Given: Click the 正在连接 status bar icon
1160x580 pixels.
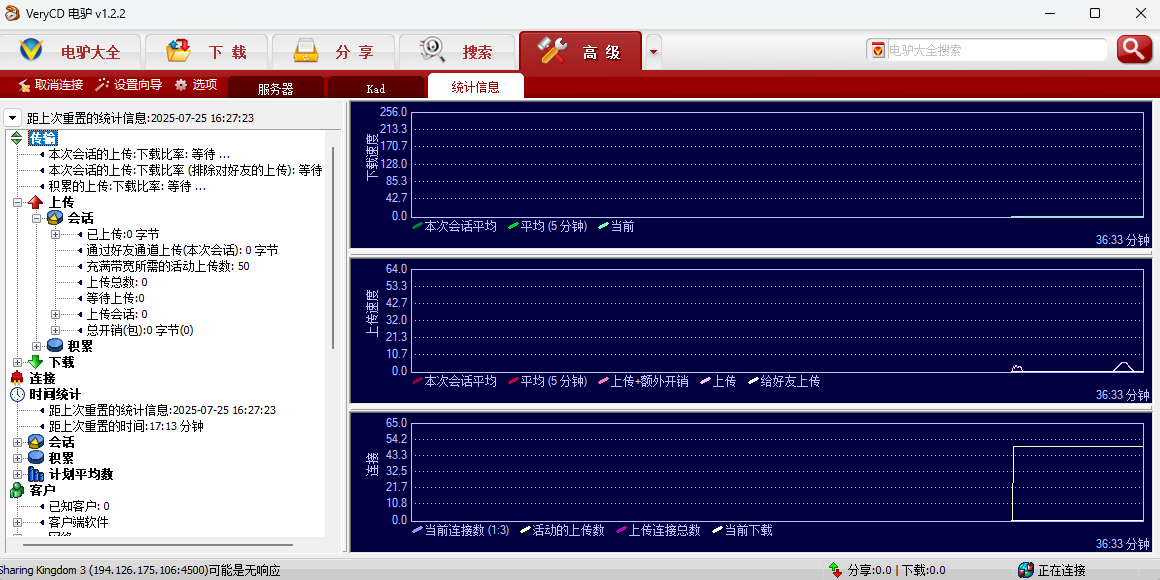Looking at the screenshot, I should pos(1025,570).
